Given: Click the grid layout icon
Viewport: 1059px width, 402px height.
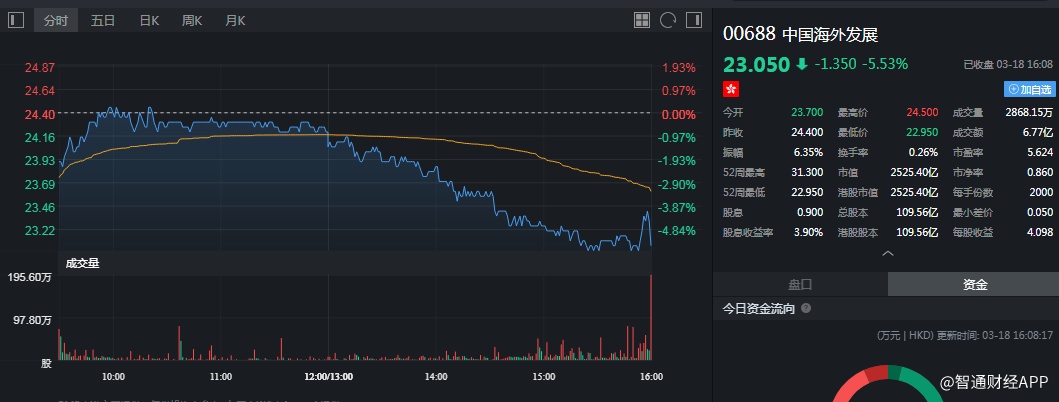Looking at the screenshot, I should 642,20.
